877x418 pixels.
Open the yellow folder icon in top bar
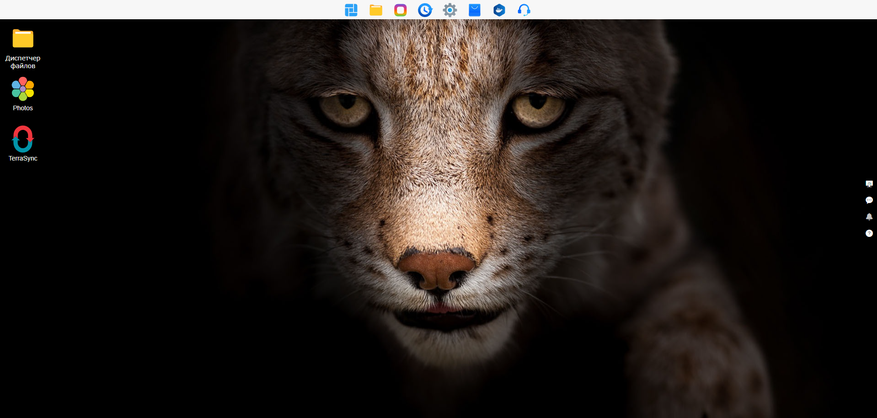(376, 10)
